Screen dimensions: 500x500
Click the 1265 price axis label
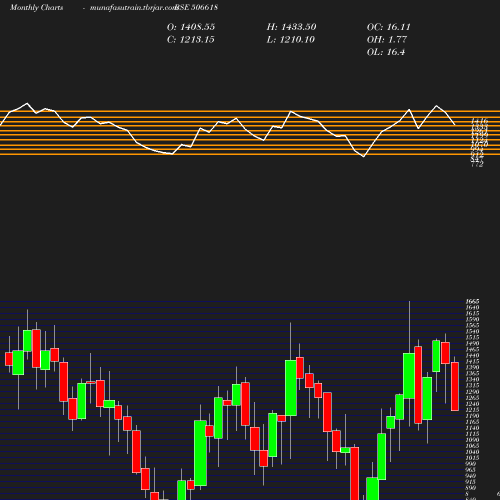(x=473, y=398)
